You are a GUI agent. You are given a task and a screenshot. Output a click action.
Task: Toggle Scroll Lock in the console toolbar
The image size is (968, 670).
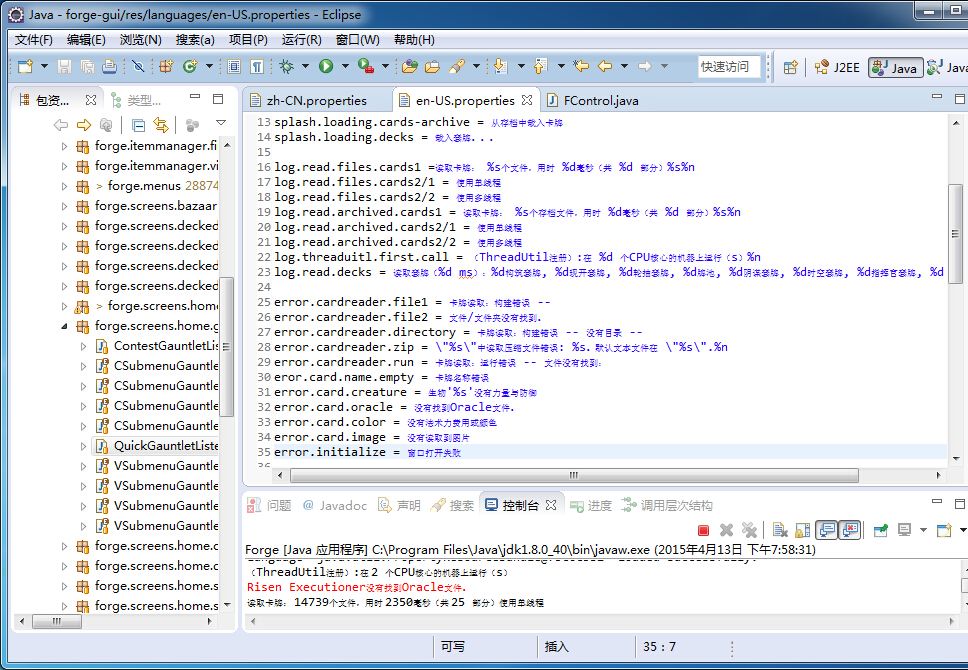click(x=802, y=530)
